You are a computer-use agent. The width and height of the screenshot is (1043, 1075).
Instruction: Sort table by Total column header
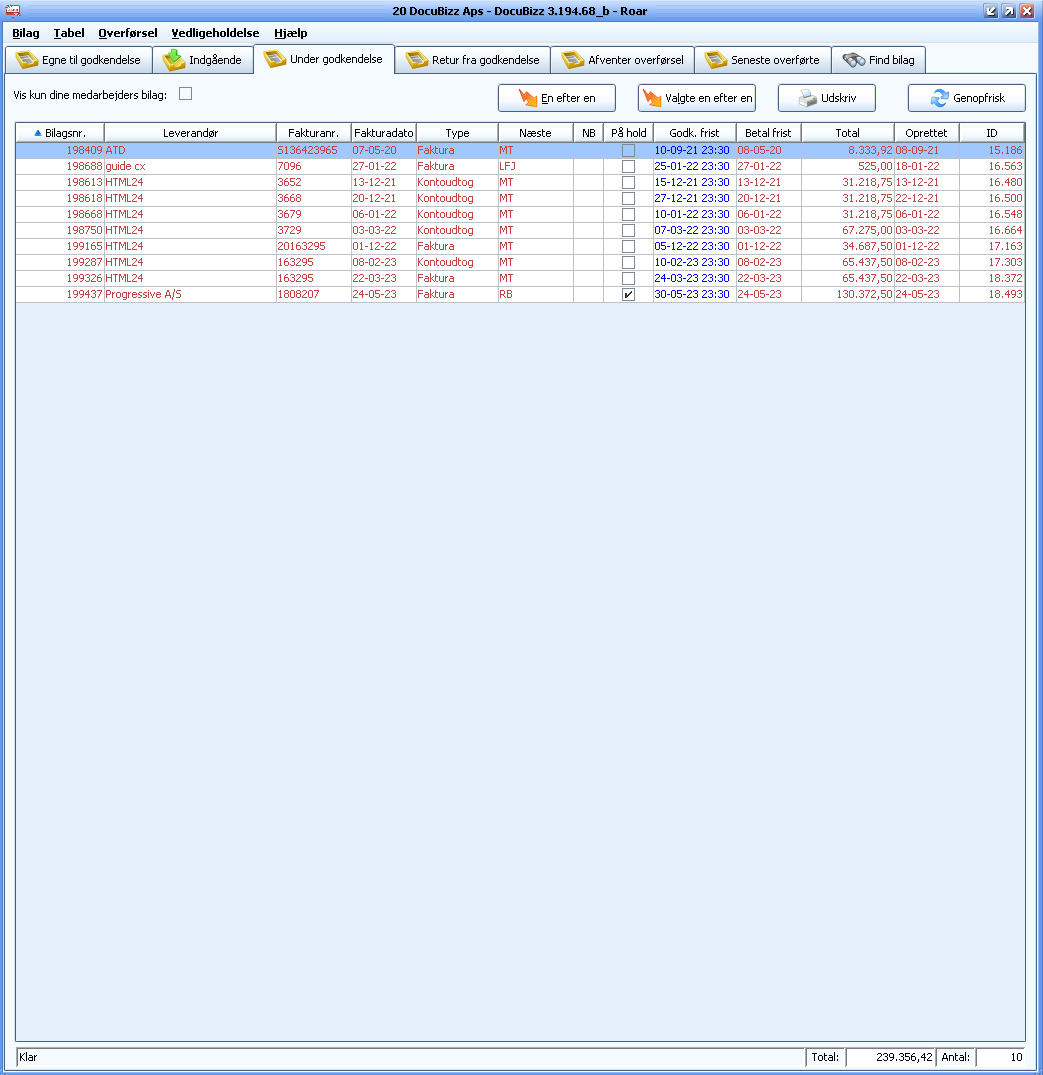[x=847, y=133]
